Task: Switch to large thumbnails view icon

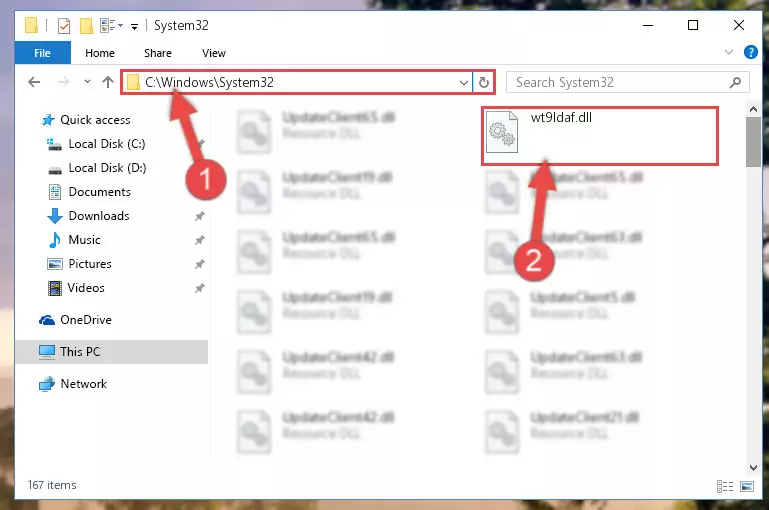Action: point(747,486)
